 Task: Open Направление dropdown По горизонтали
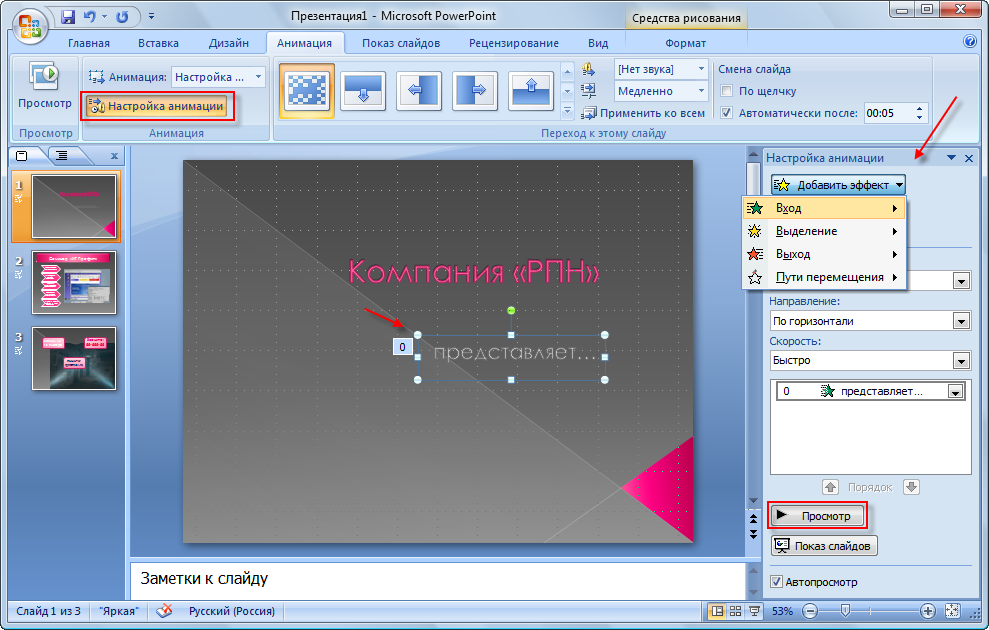tap(870, 321)
